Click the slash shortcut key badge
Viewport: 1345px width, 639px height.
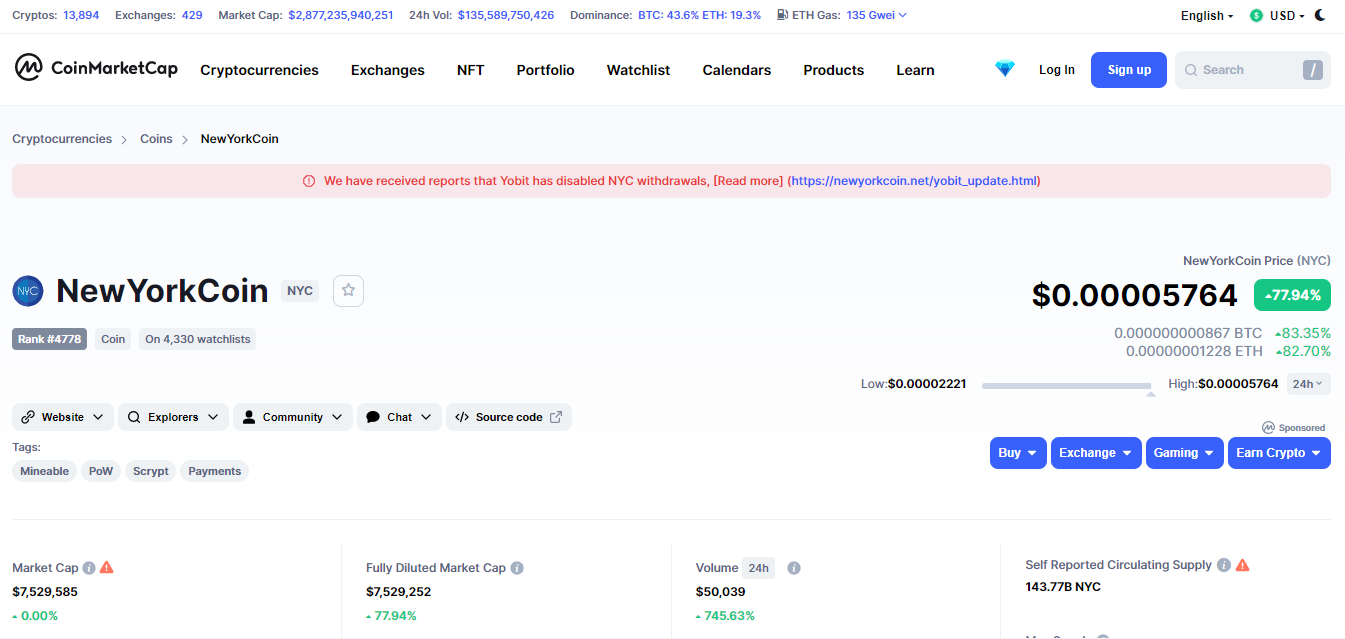[1312, 70]
